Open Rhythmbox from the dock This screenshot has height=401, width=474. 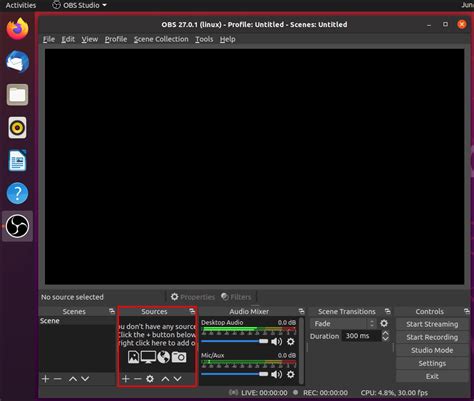tap(17, 127)
